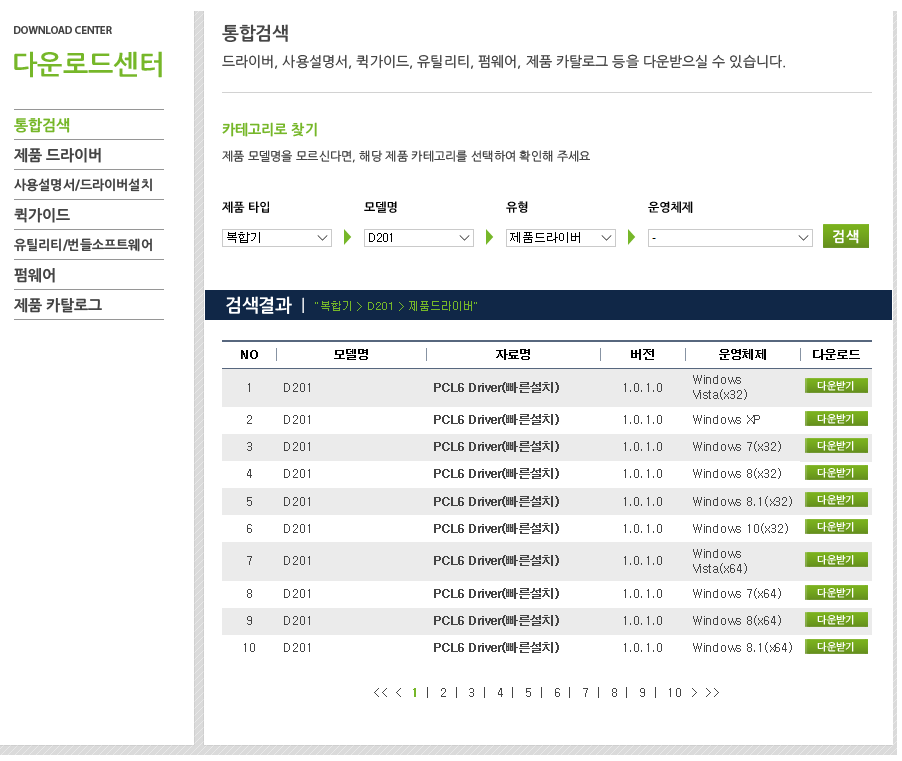Screen dimensions: 902x761
Task: Download the Windows 8.1(x32) driver
Action: tap(836, 500)
